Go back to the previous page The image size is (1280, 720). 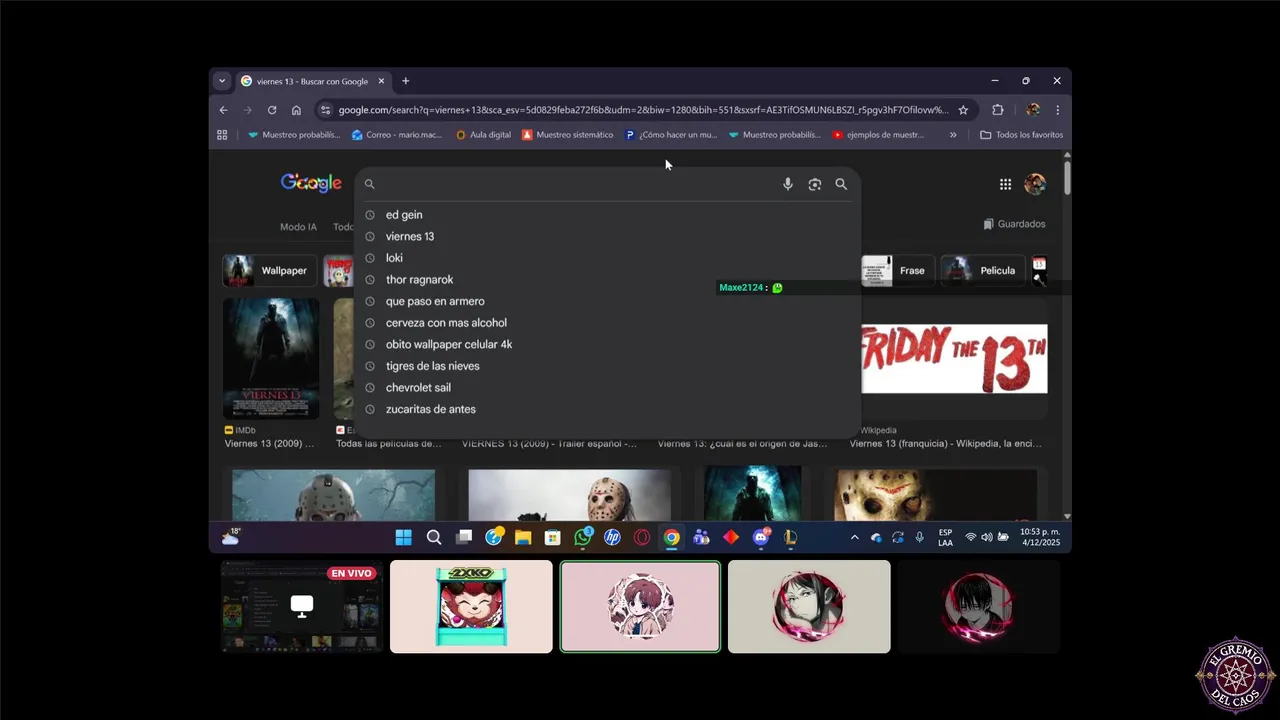click(223, 110)
